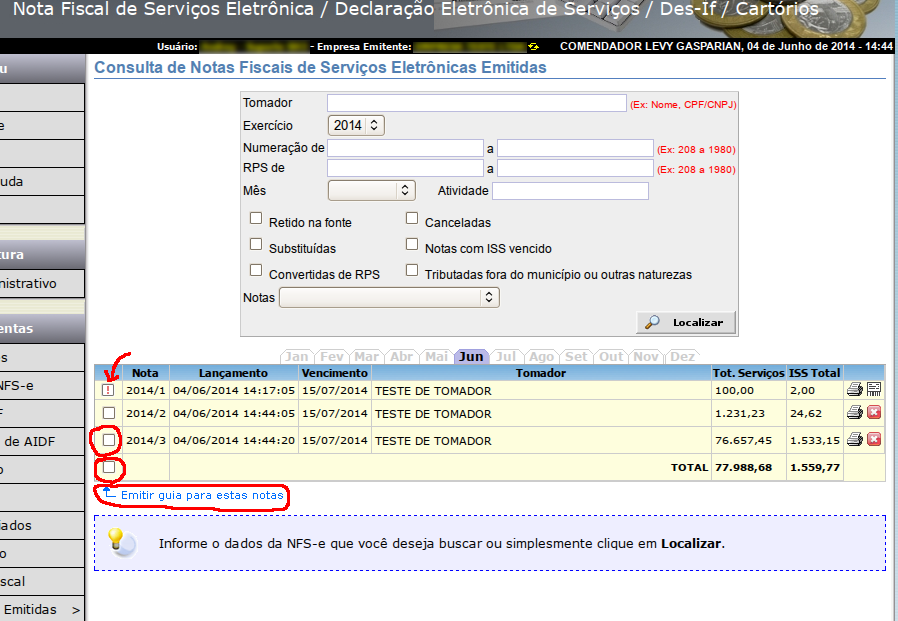The height and width of the screenshot is (621, 898).
Task: Print nota 2014/3 using printer icon
Action: click(854, 439)
